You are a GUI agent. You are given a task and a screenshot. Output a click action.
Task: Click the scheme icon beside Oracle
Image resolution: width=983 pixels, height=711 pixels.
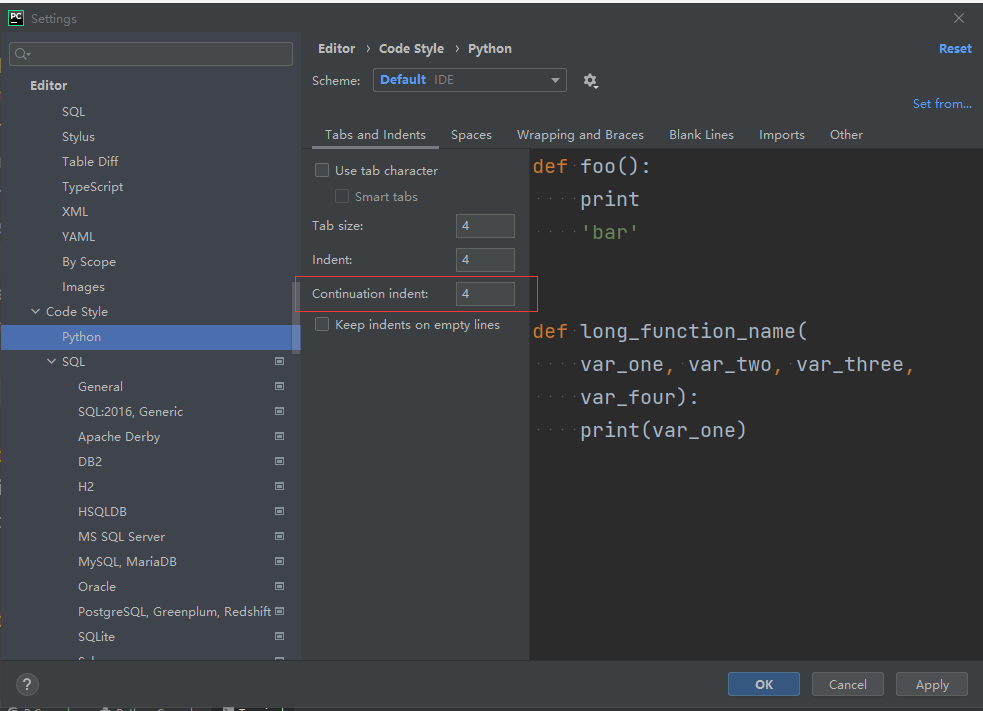(x=280, y=586)
